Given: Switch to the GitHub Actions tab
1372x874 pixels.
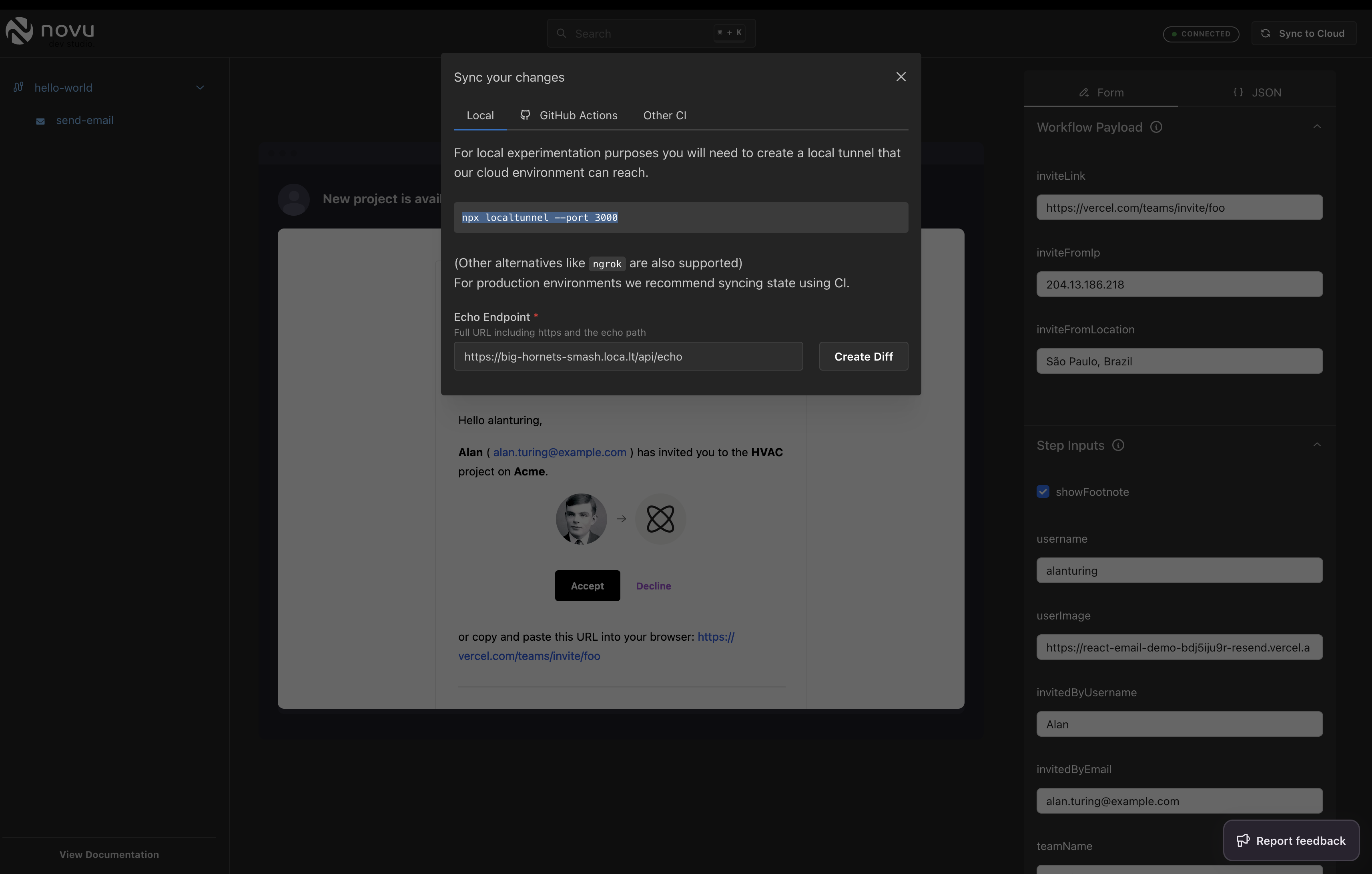Looking at the screenshot, I should 569,116.
